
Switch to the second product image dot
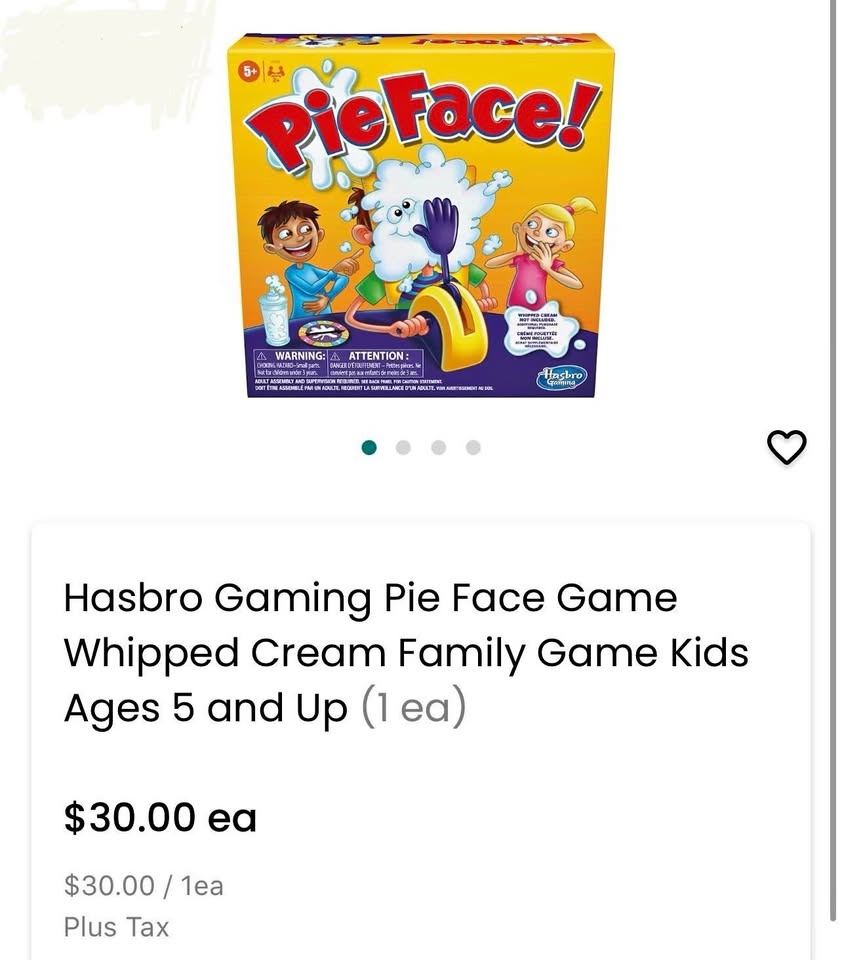point(404,447)
